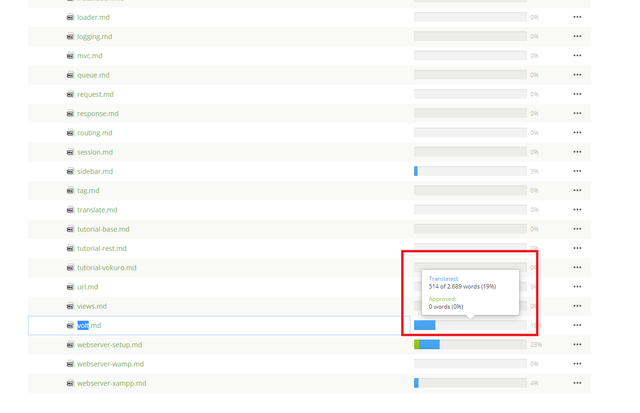Open the tag.md file link
The image size is (640, 413).
[88, 191]
